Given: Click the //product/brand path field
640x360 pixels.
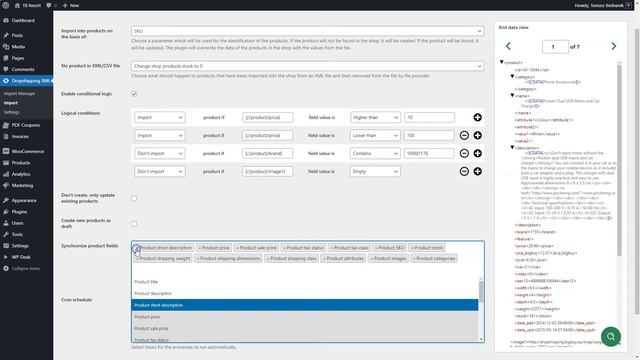Looking at the screenshot, I should pyautogui.click(x=267, y=153).
